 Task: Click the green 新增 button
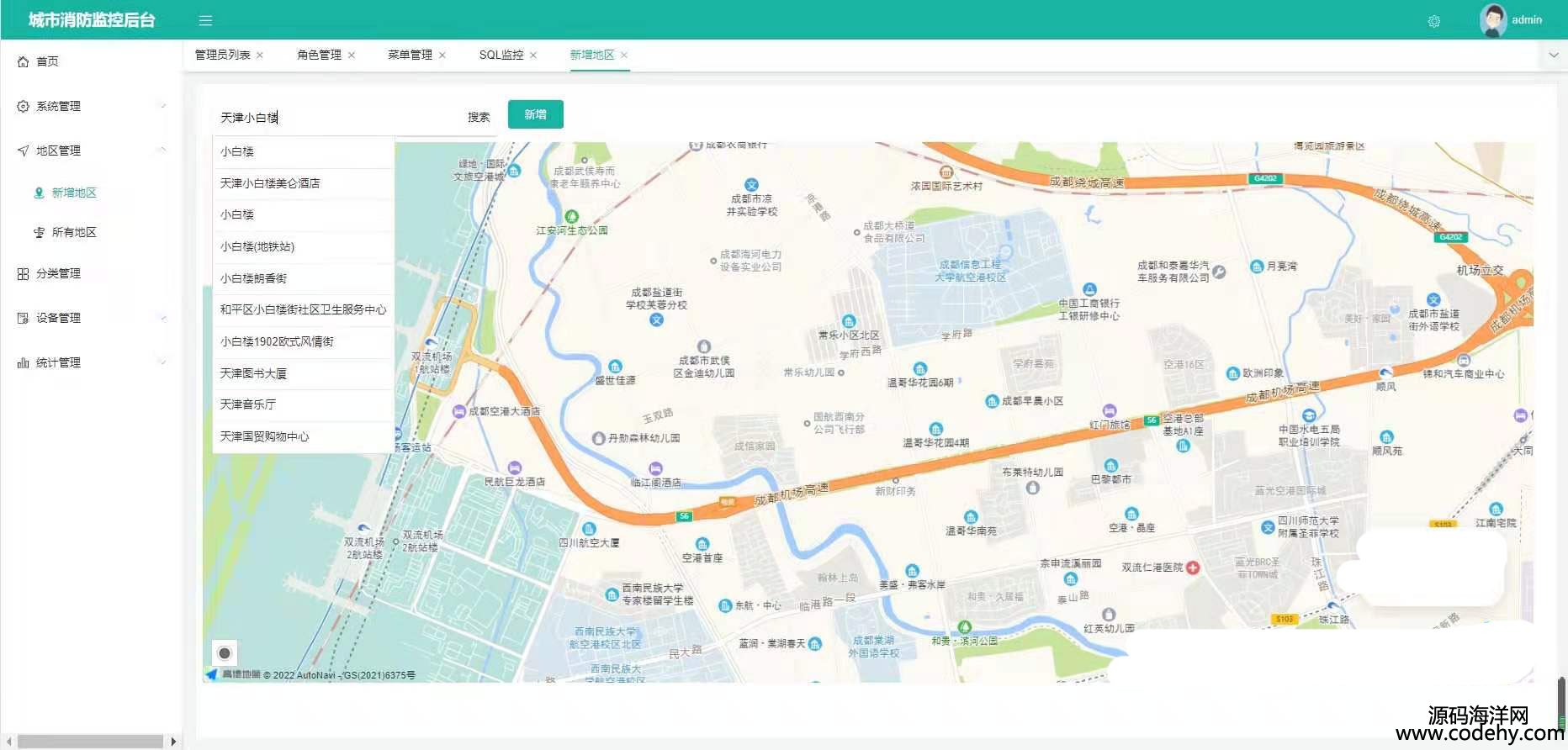(x=536, y=114)
